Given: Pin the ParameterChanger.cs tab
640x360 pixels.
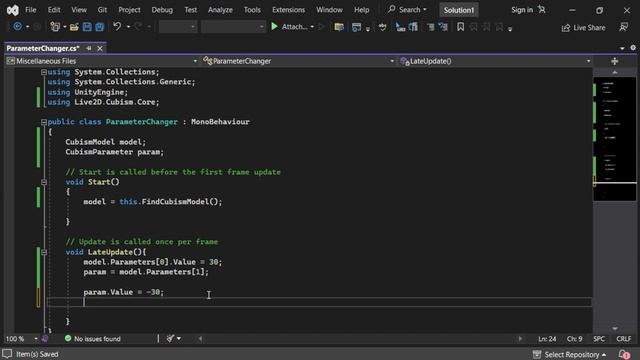Looking at the screenshot, I should click(x=89, y=48).
